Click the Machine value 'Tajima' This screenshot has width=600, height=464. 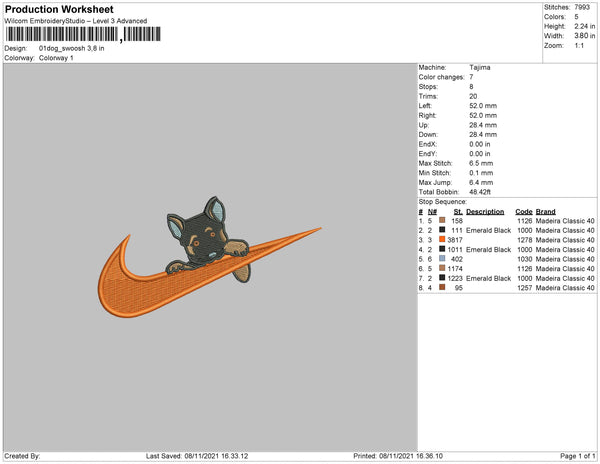(x=480, y=67)
